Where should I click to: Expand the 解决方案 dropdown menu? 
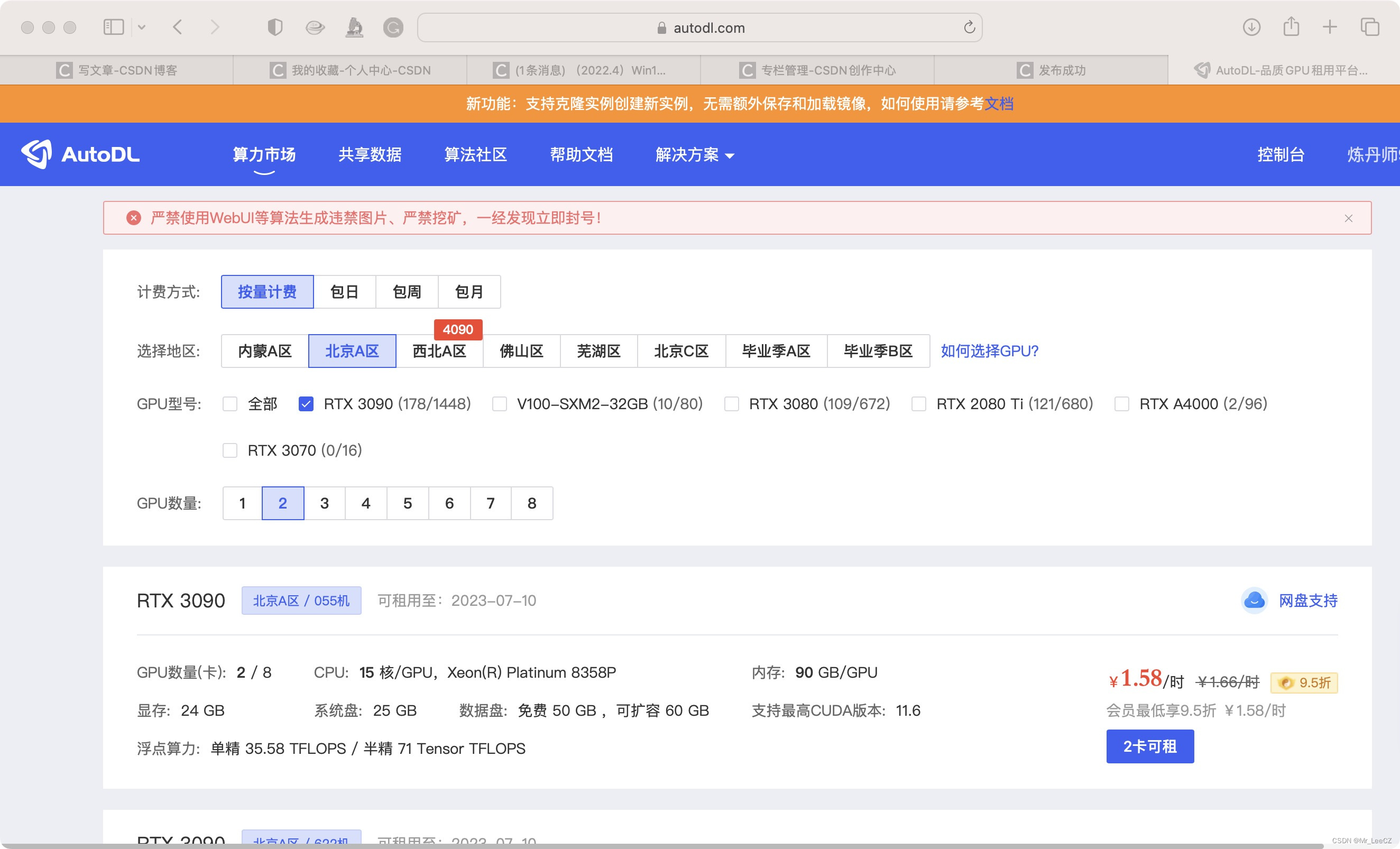[695, 154]
